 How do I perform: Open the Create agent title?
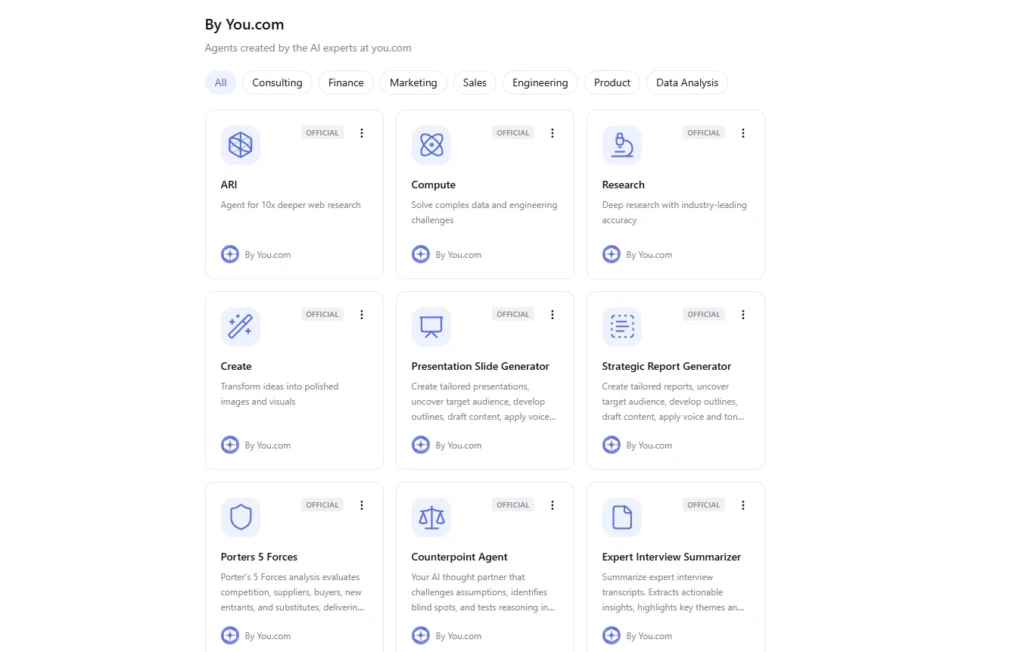(x=236, y=367)
